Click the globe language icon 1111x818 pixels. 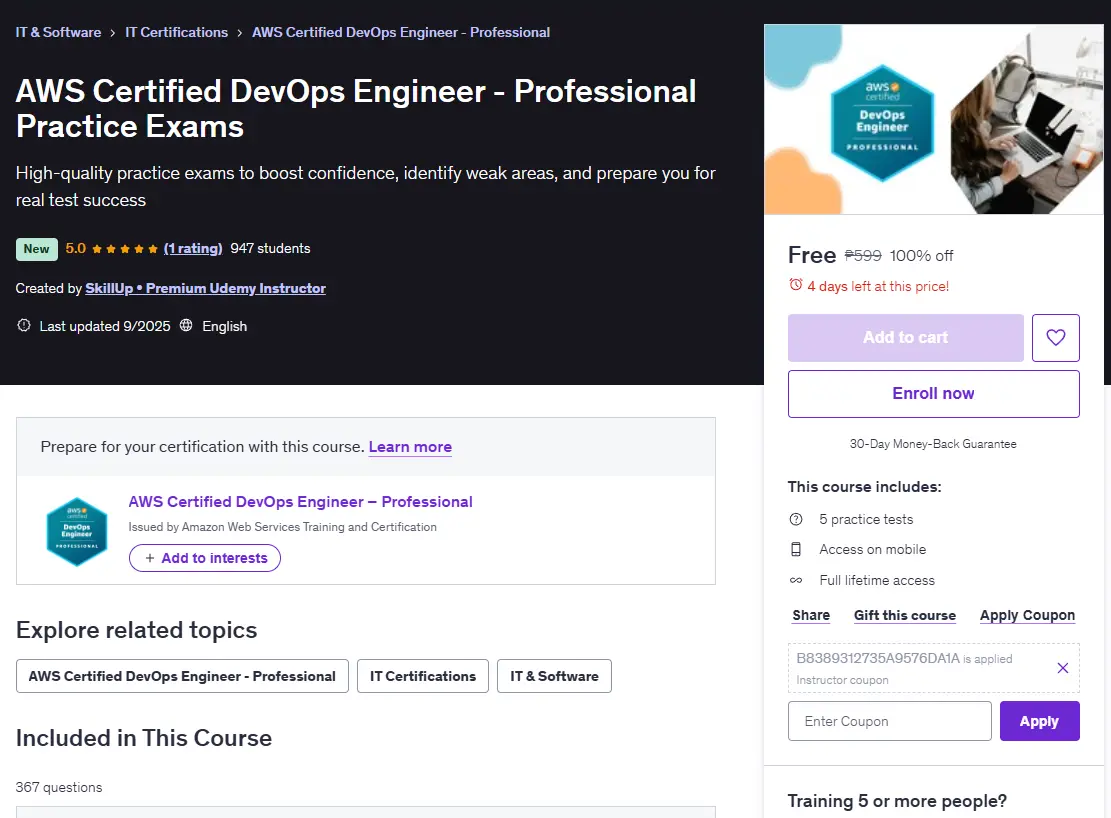pyautogui.click(x=186, y=325)
